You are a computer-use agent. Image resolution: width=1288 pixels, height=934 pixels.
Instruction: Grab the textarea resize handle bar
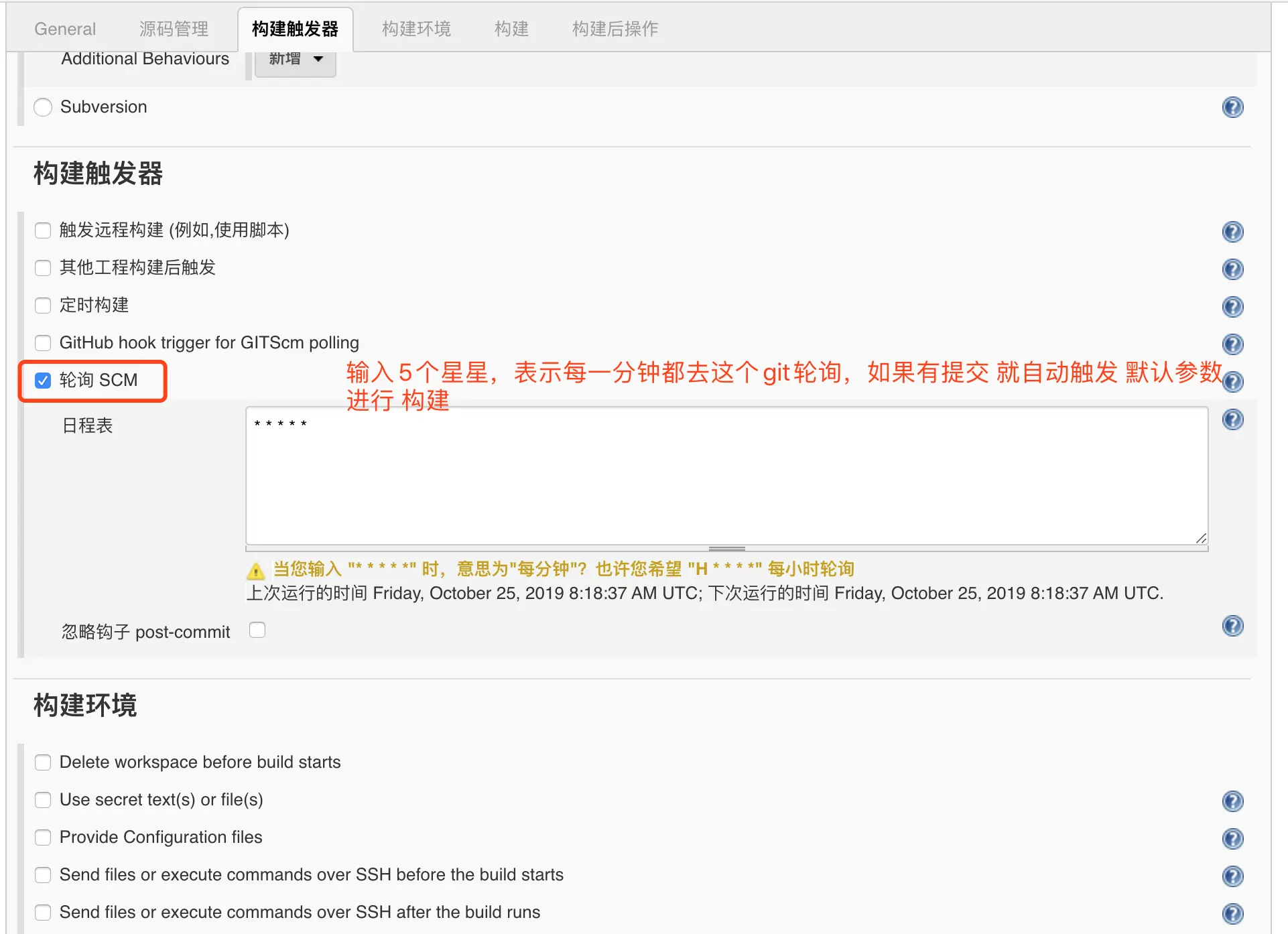726,549
